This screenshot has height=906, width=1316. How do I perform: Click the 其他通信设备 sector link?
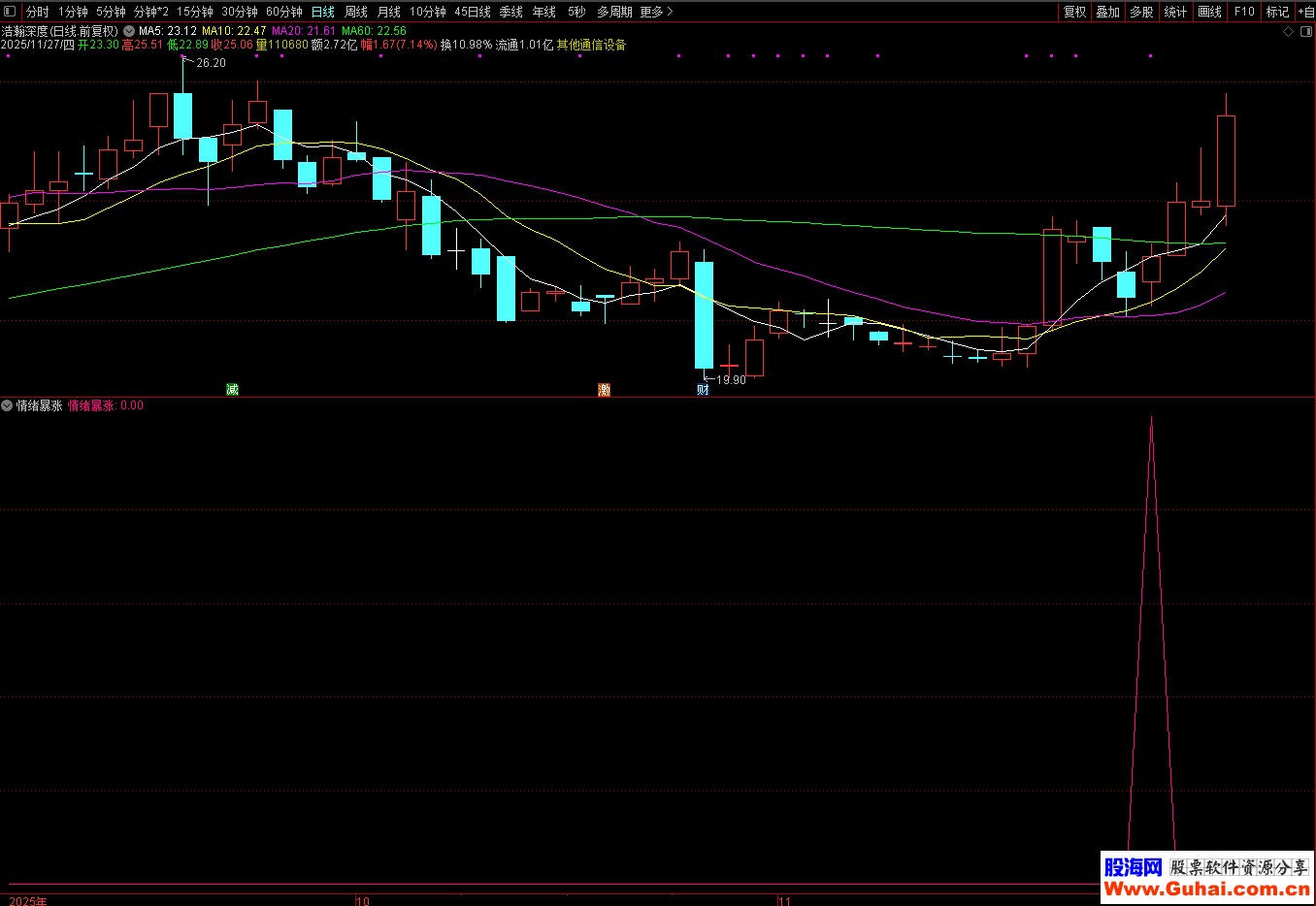591,45
